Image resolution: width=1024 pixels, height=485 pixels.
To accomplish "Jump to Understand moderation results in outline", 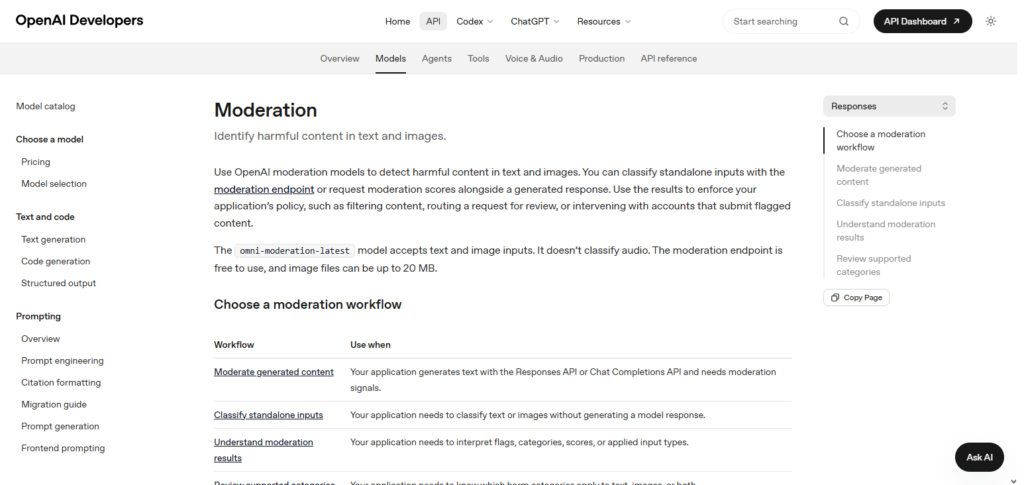I will pyautogui.click(x=886, y=230).
